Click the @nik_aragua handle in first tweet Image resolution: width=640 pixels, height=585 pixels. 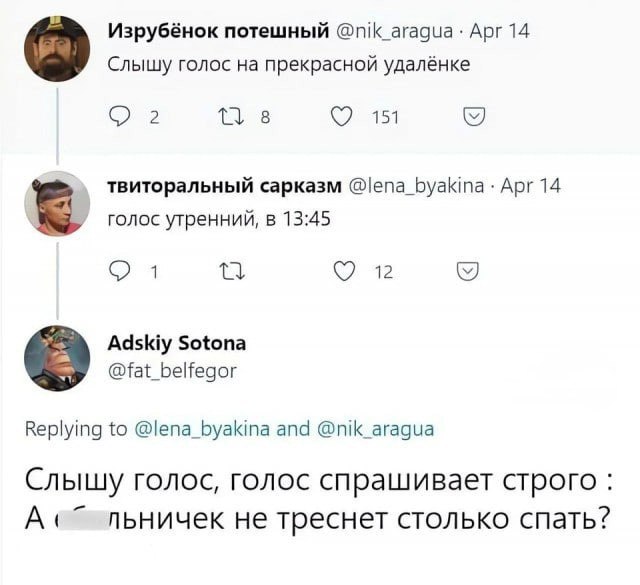[394, 31]
